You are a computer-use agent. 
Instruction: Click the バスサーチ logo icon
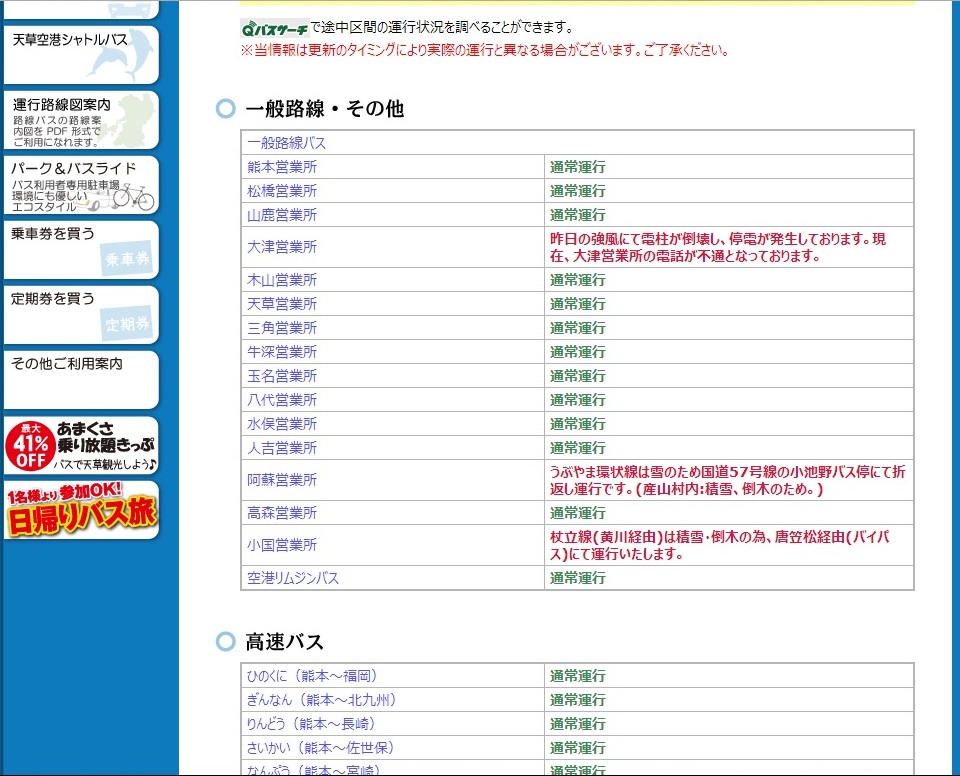point(274,27)
